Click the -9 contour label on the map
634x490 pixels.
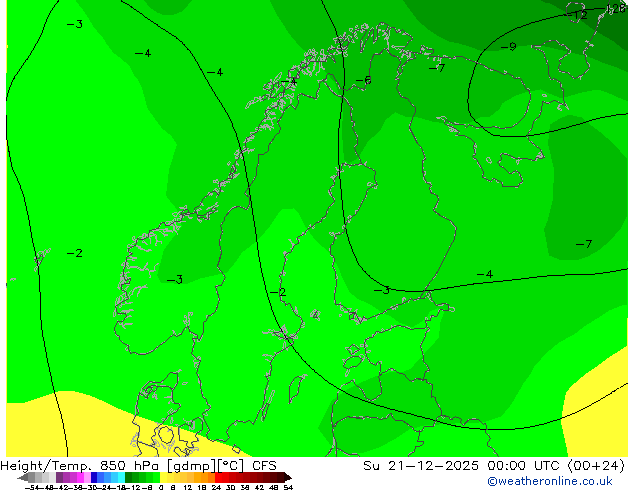point(509,47)
